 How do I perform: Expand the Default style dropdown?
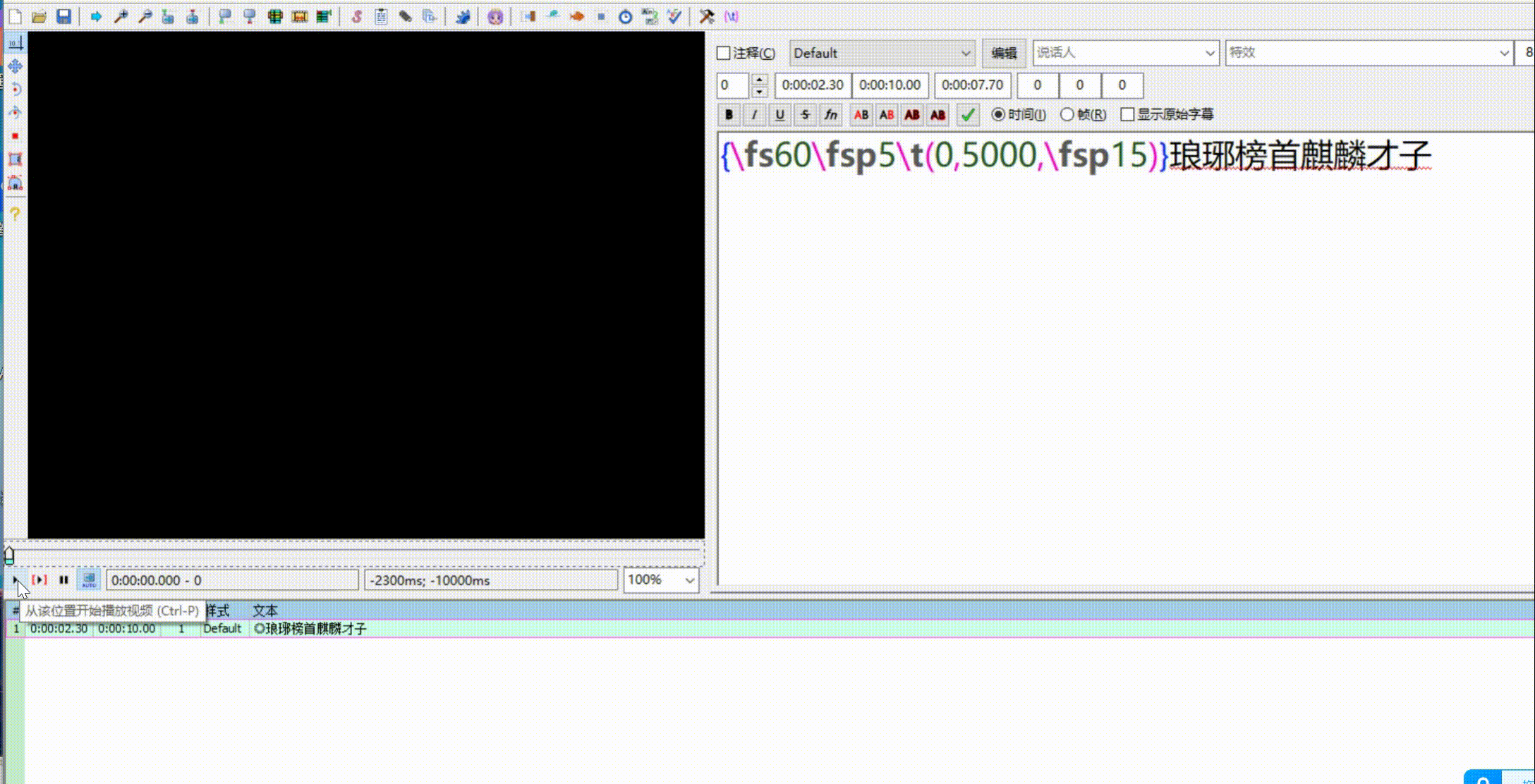965,53
